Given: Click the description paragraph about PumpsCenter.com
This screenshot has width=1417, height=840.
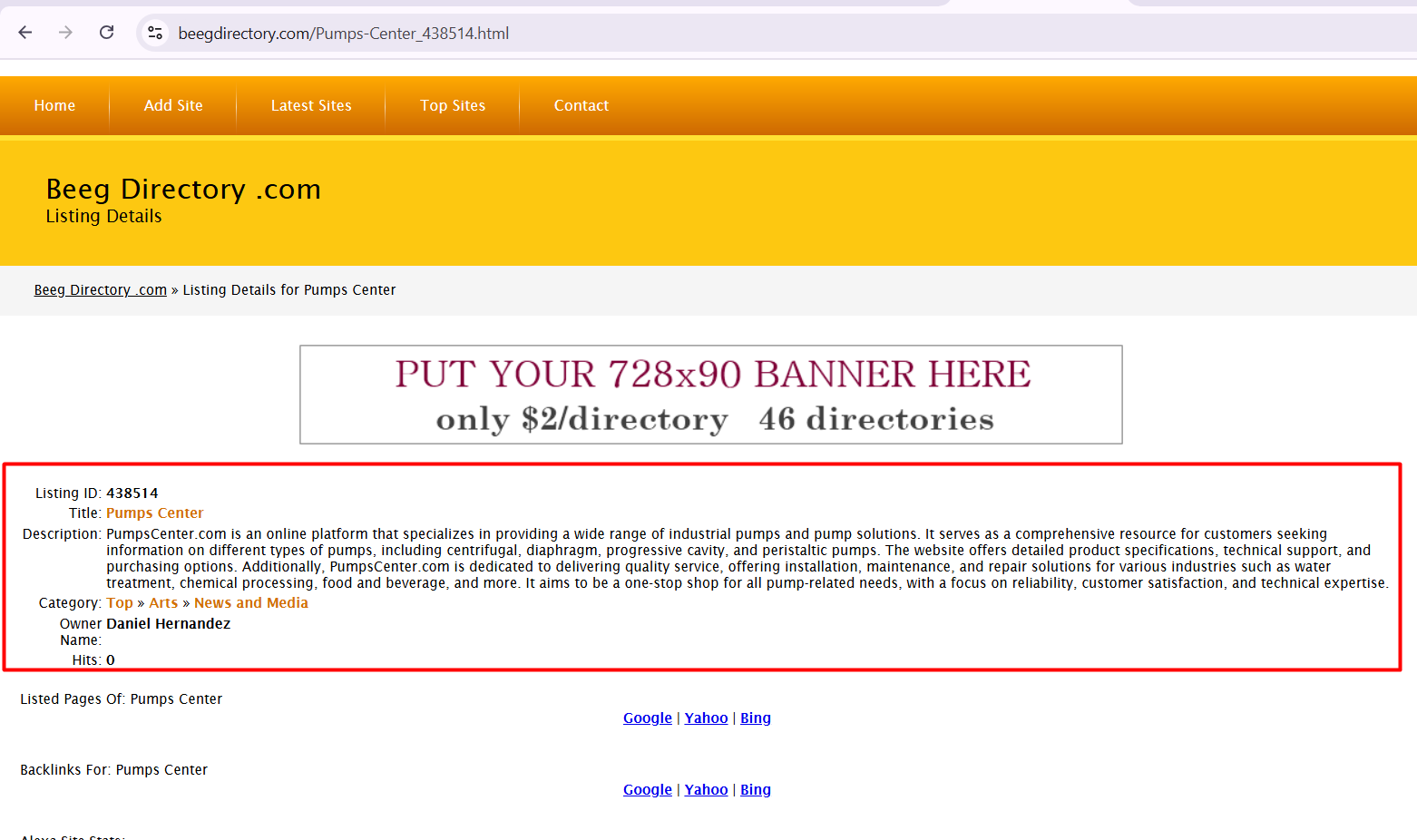Looking at the screenshot, I should (747, 559).
